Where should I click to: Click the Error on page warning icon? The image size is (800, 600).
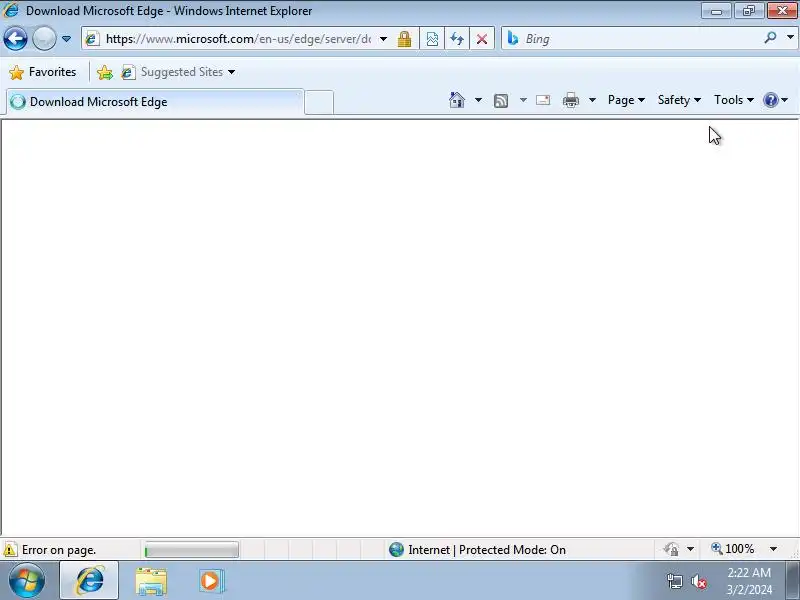[x=10, y=549]
